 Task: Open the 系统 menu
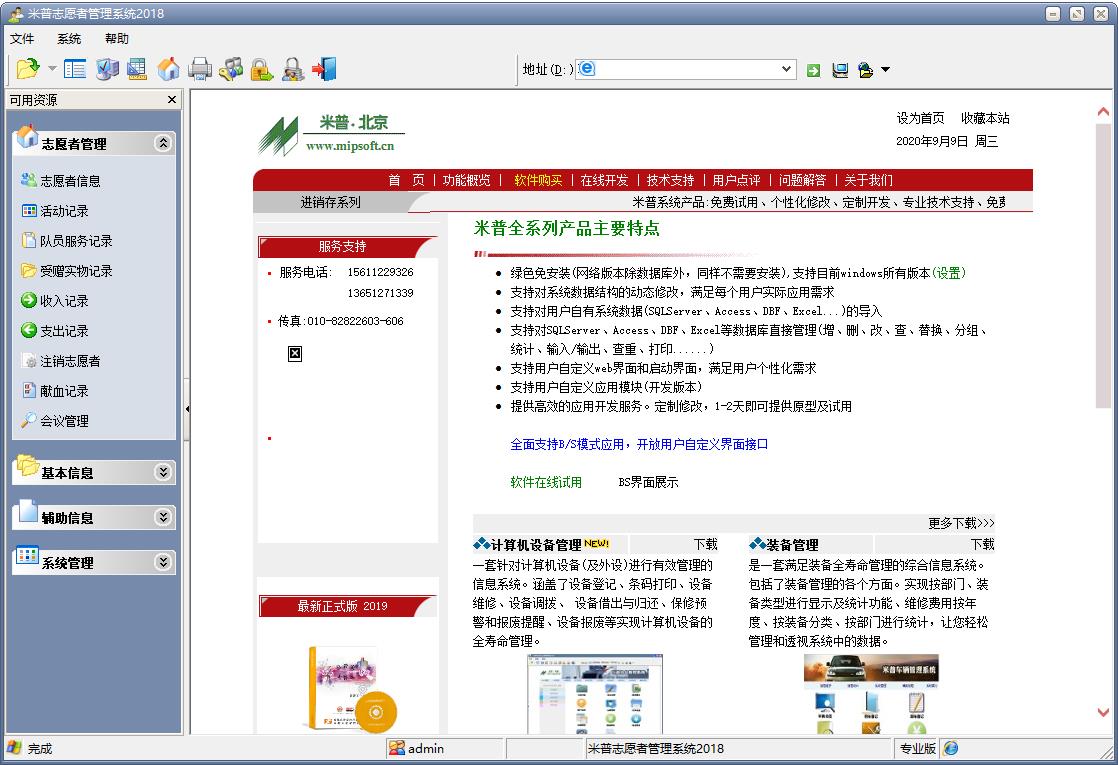point(68,38)
